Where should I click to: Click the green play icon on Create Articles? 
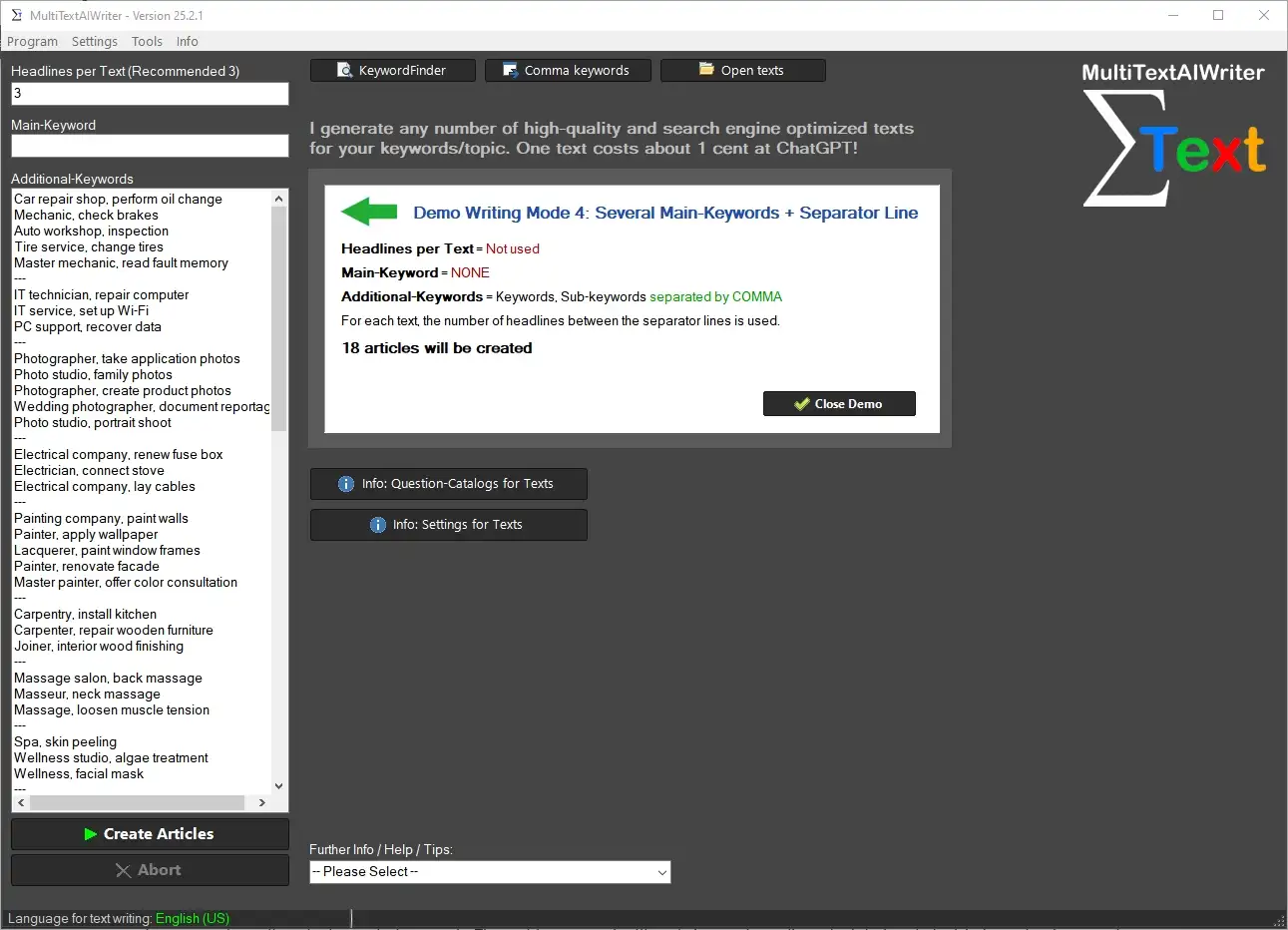93,834
